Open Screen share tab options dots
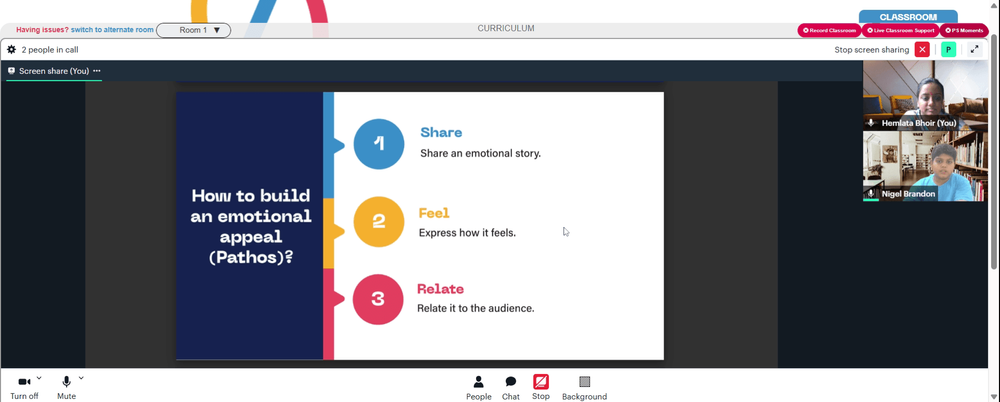Image resolution: width=1000 pixels, height=402 pixels. click(97, 71)
